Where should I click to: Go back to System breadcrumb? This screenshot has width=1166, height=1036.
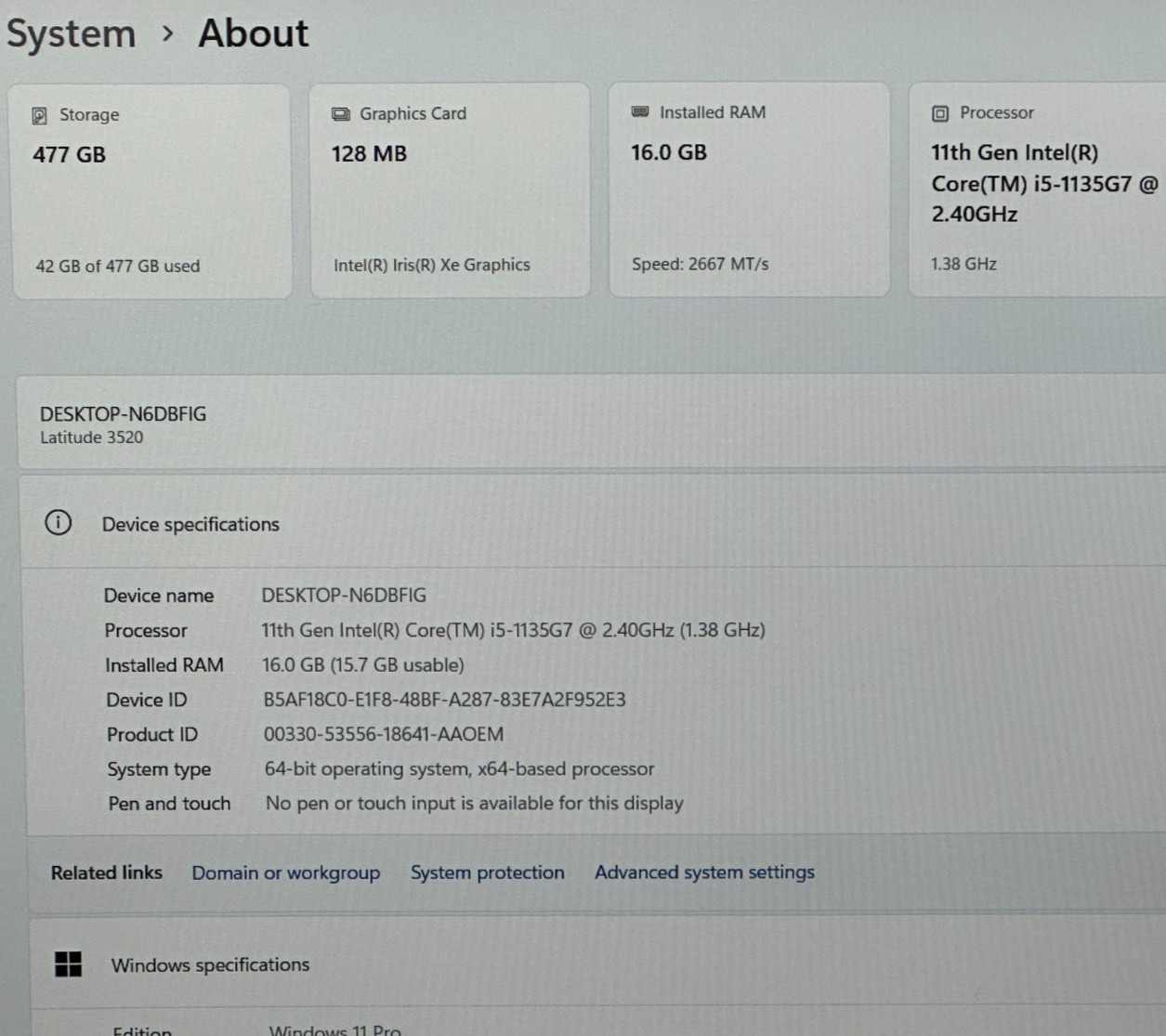point(72,34)
